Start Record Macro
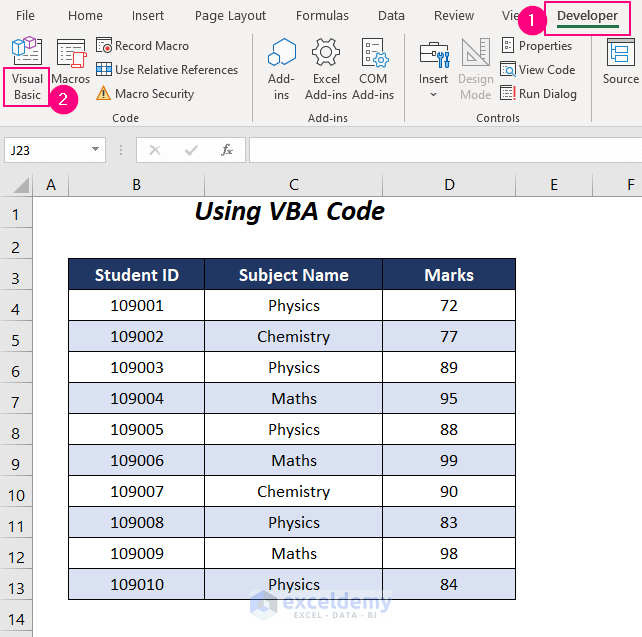This screenshot has width=642, height=637. pyautogui.click(x=142, y=45)
